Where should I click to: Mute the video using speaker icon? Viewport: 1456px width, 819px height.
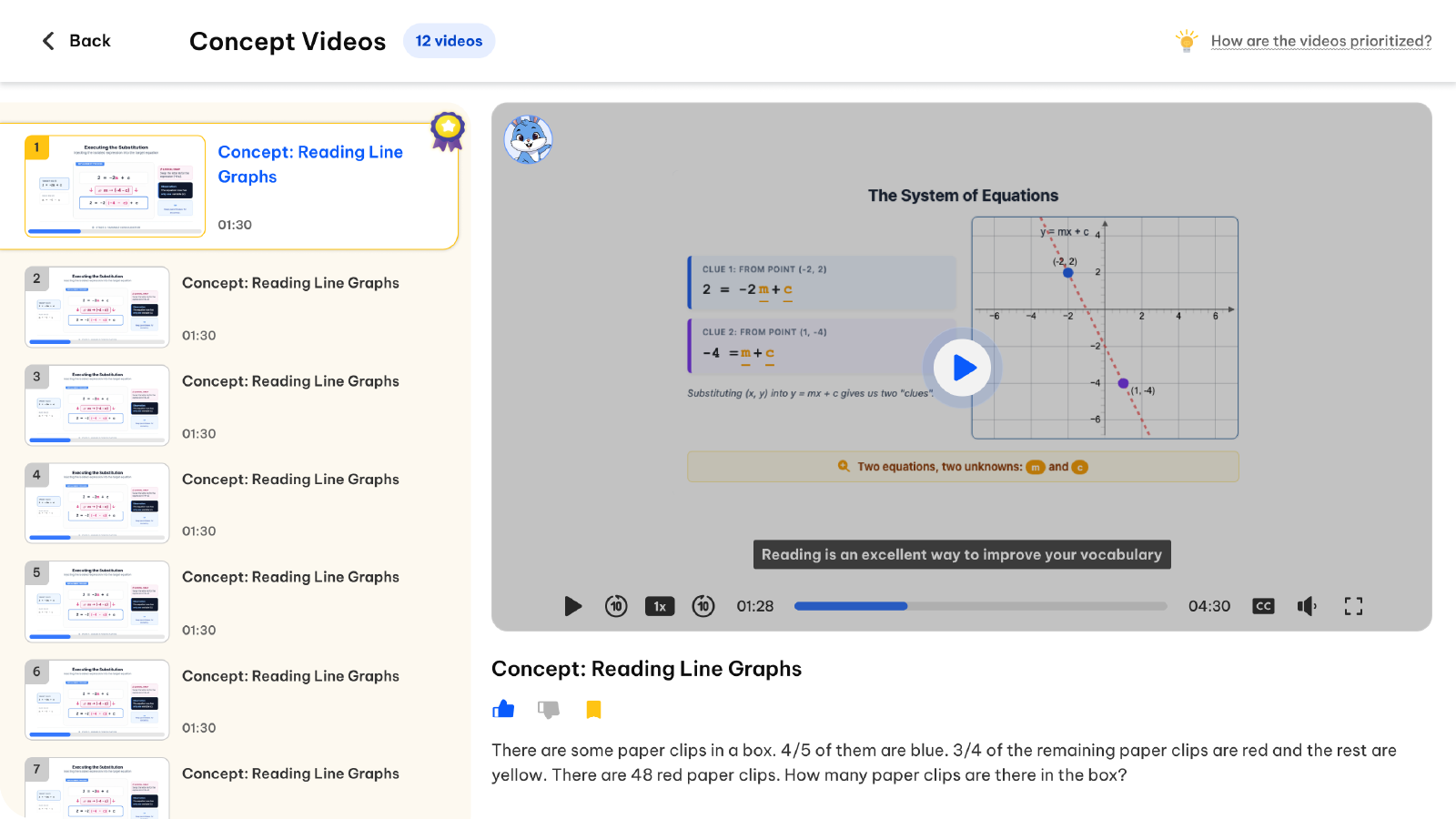click(1307, 606)
